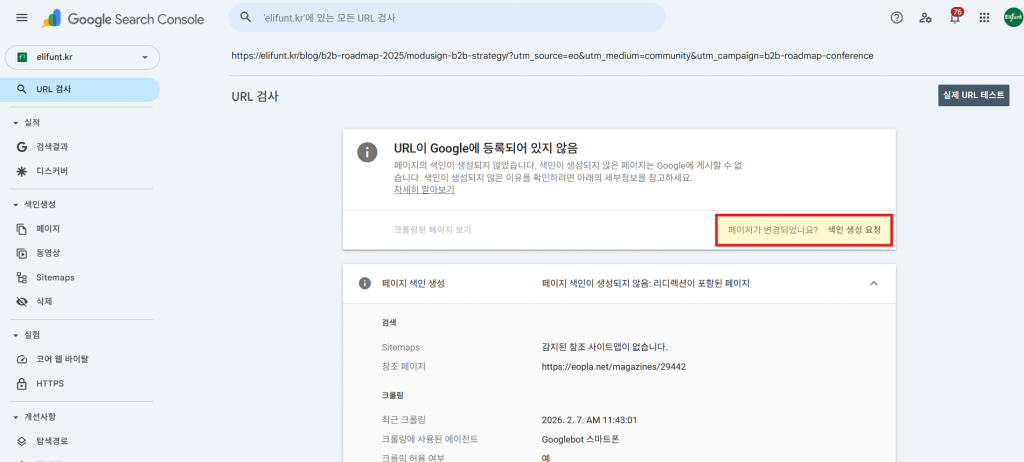Click the Google Search Console logo
The image size is (1024, 462).
[x=123, y=19]
